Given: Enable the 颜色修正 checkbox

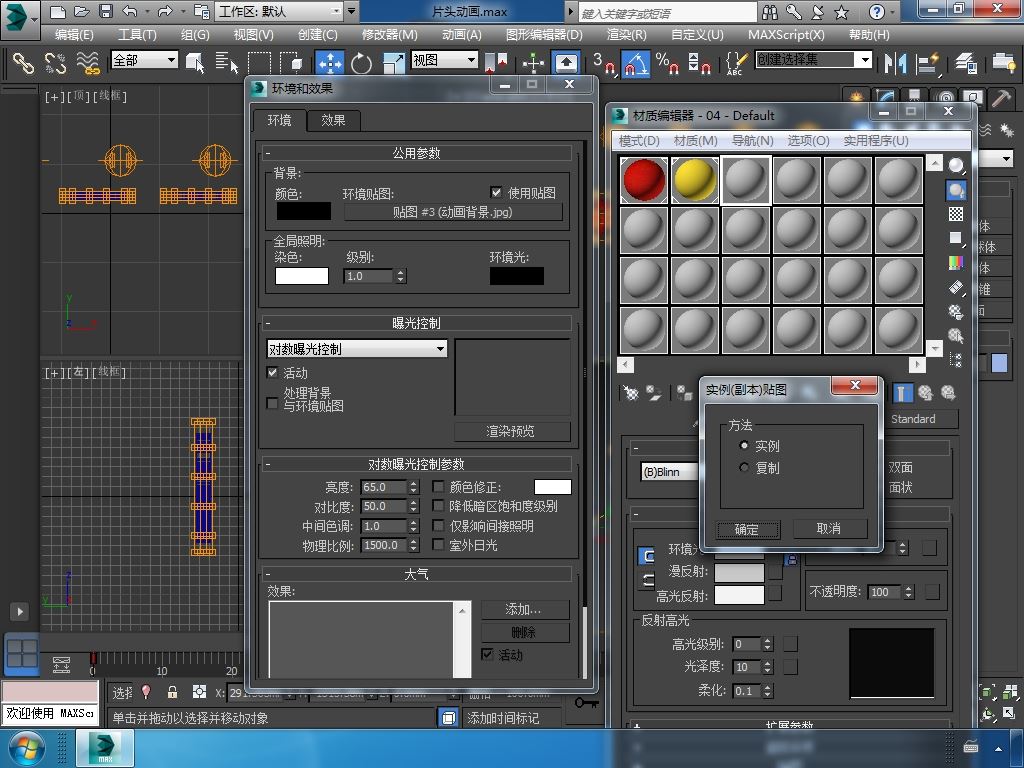Looking at the screenshot, I should pyautogui.click(x=438, y=487).
